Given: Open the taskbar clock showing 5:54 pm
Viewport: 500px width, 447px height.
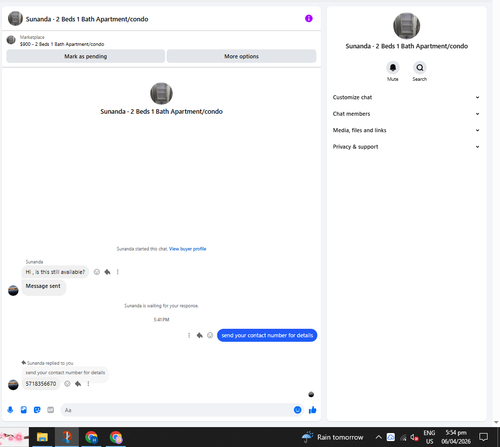Looking at the screenshot, I should click(x=456, y=437).
